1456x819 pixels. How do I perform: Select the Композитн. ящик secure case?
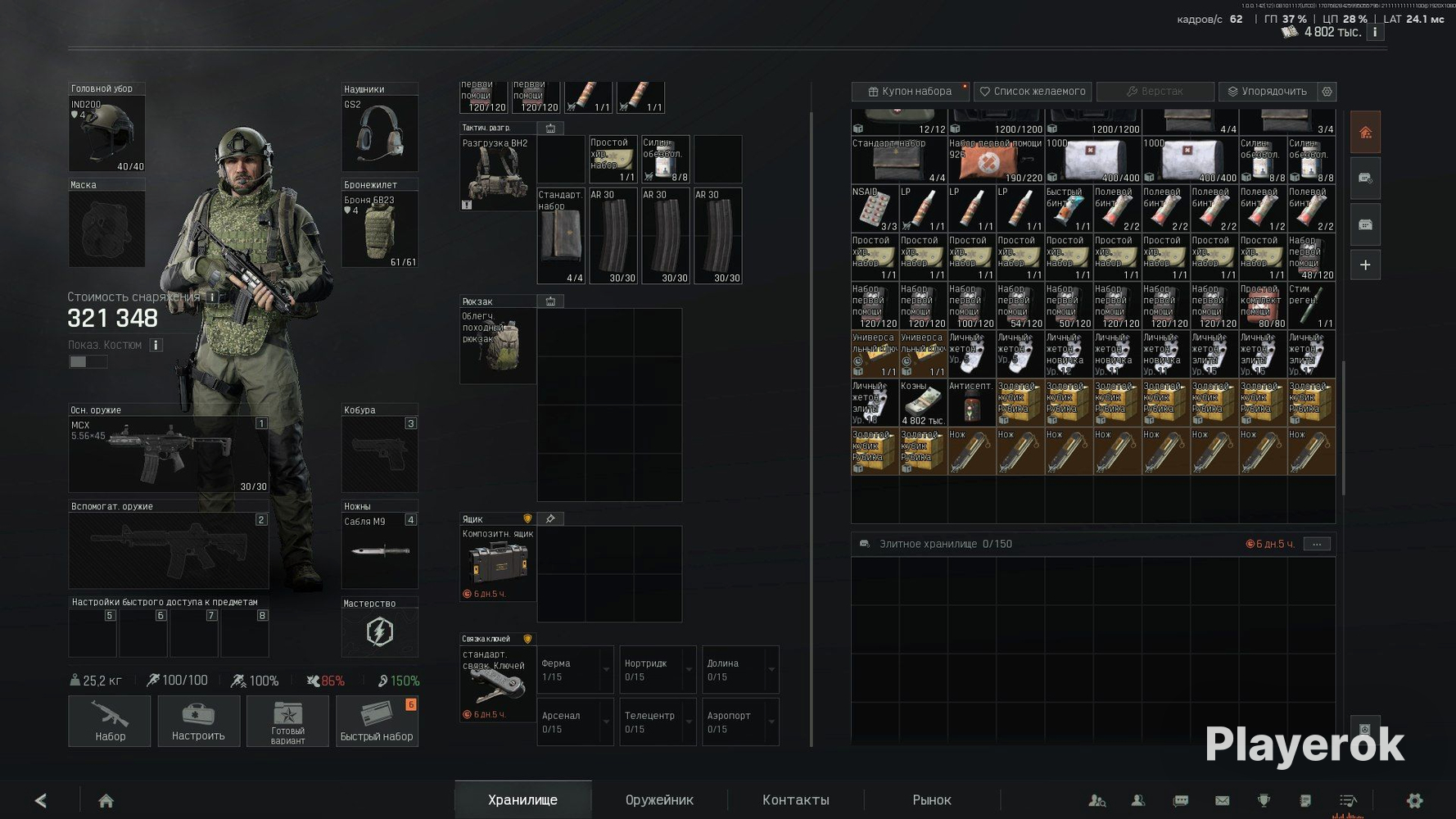click(498, 563)
